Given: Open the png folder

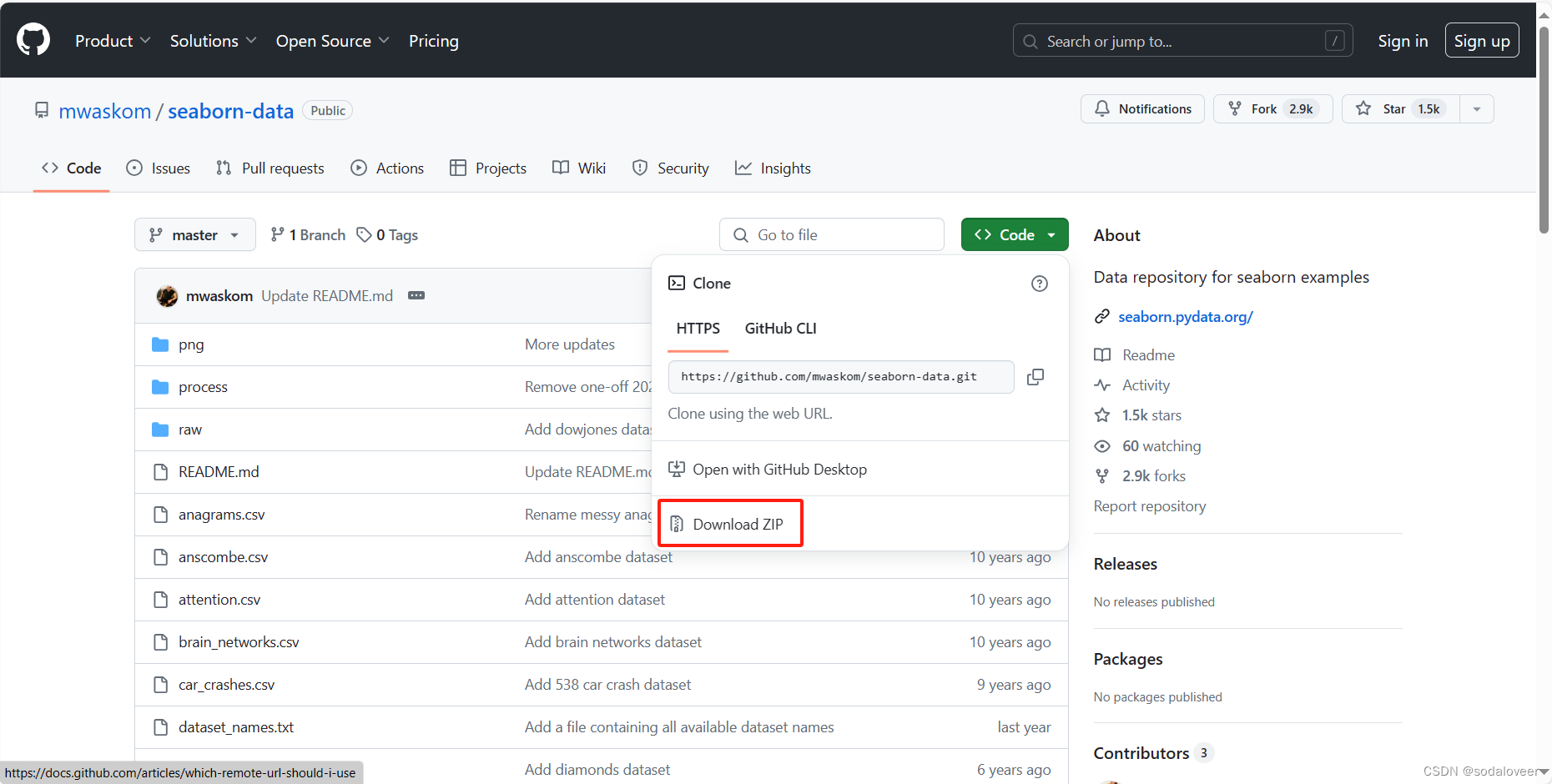Looking at the screenshot, I should coord(191,344).
